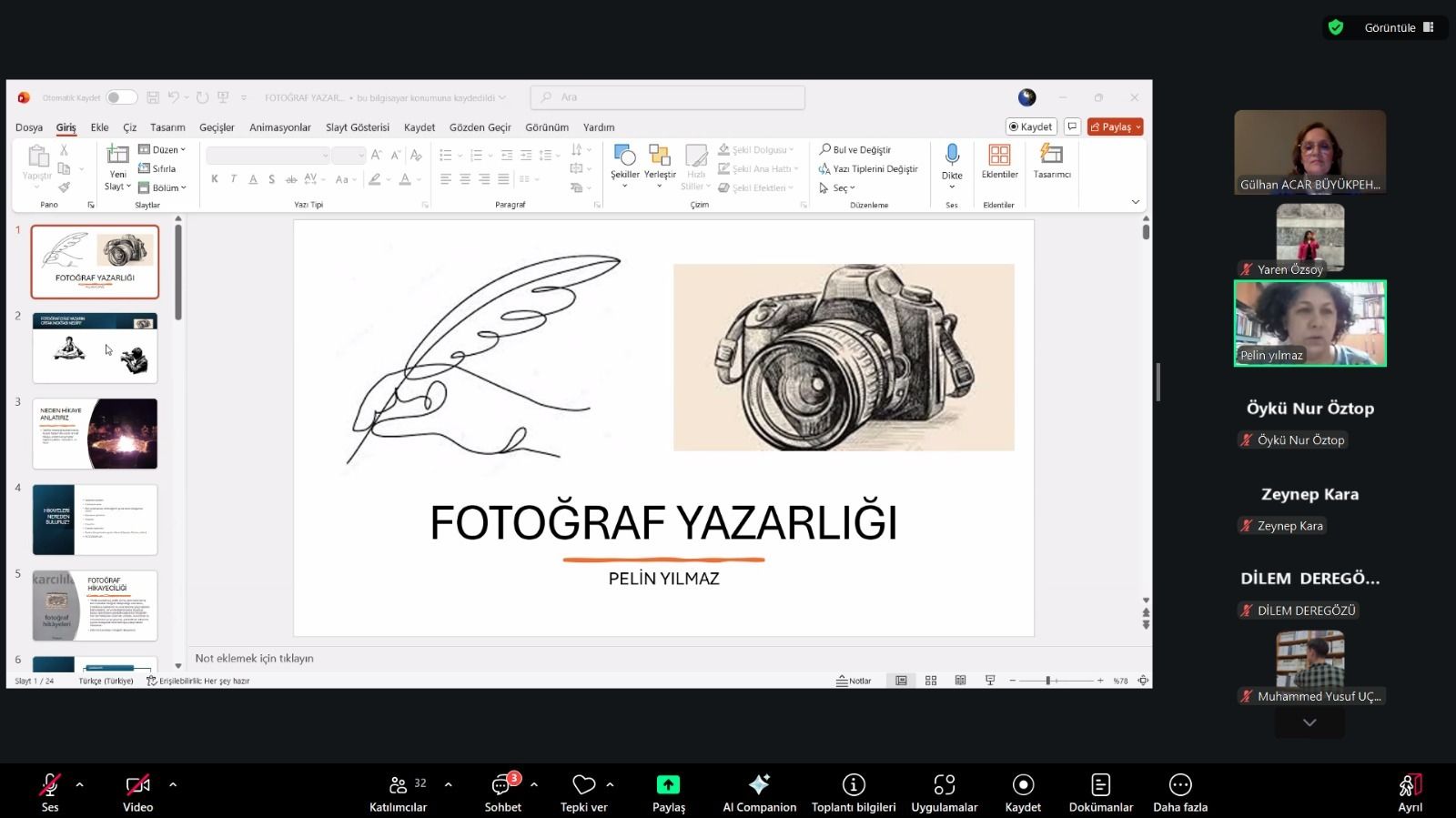Switch to Animasyonlar ribbon tab
This screenshot has width=1456, height=818.
click(x=280, y=127)
